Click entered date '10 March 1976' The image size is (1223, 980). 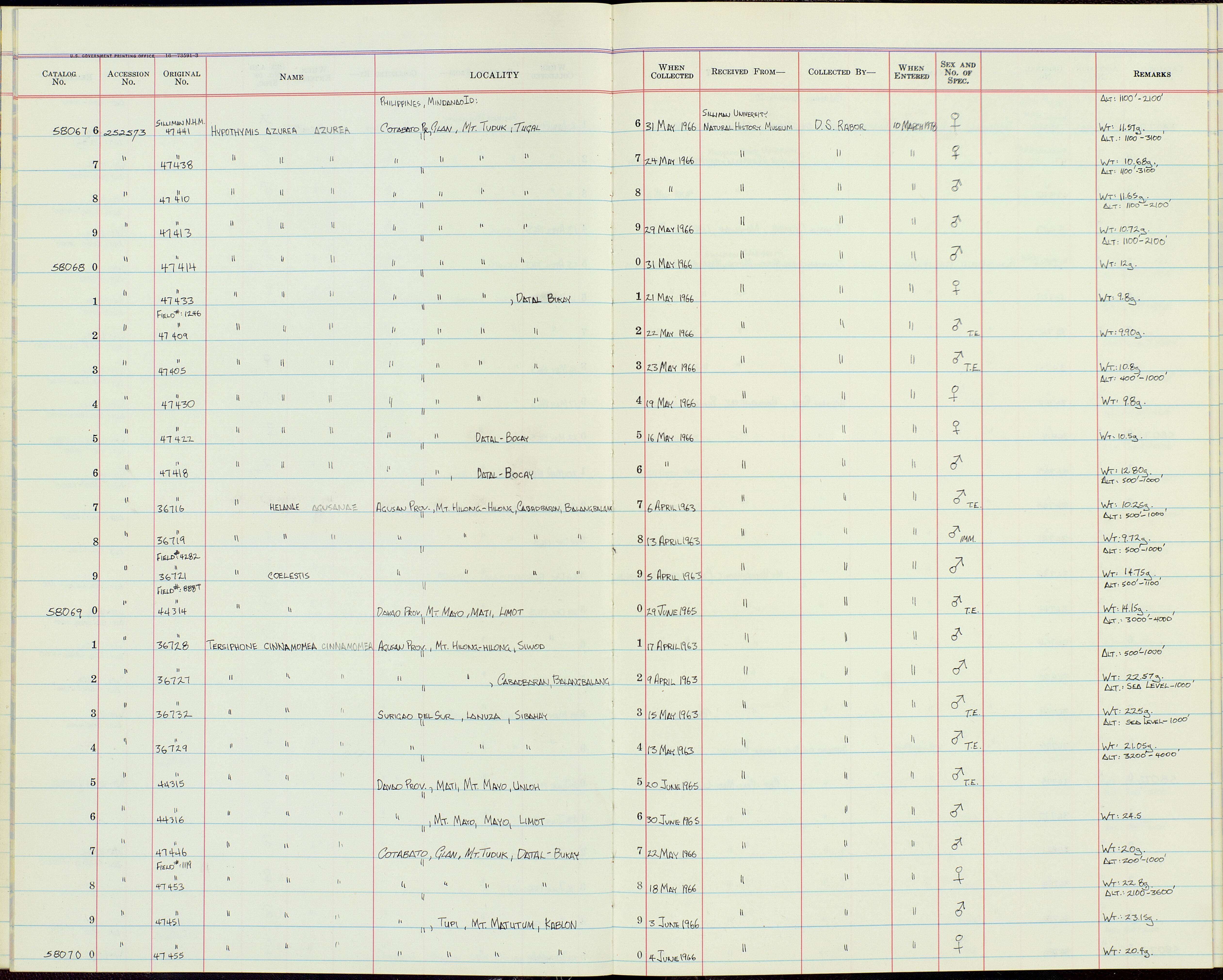click(x=915, y=126)
